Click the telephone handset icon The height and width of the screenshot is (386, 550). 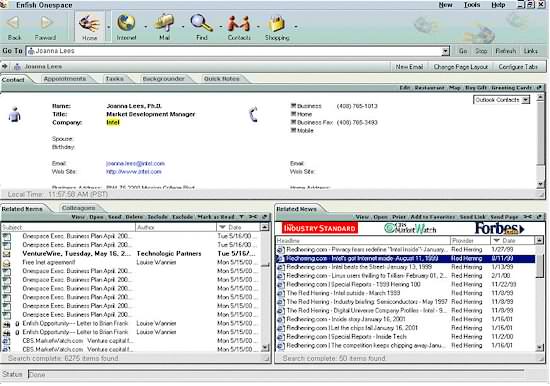click(x=253, y=114)
